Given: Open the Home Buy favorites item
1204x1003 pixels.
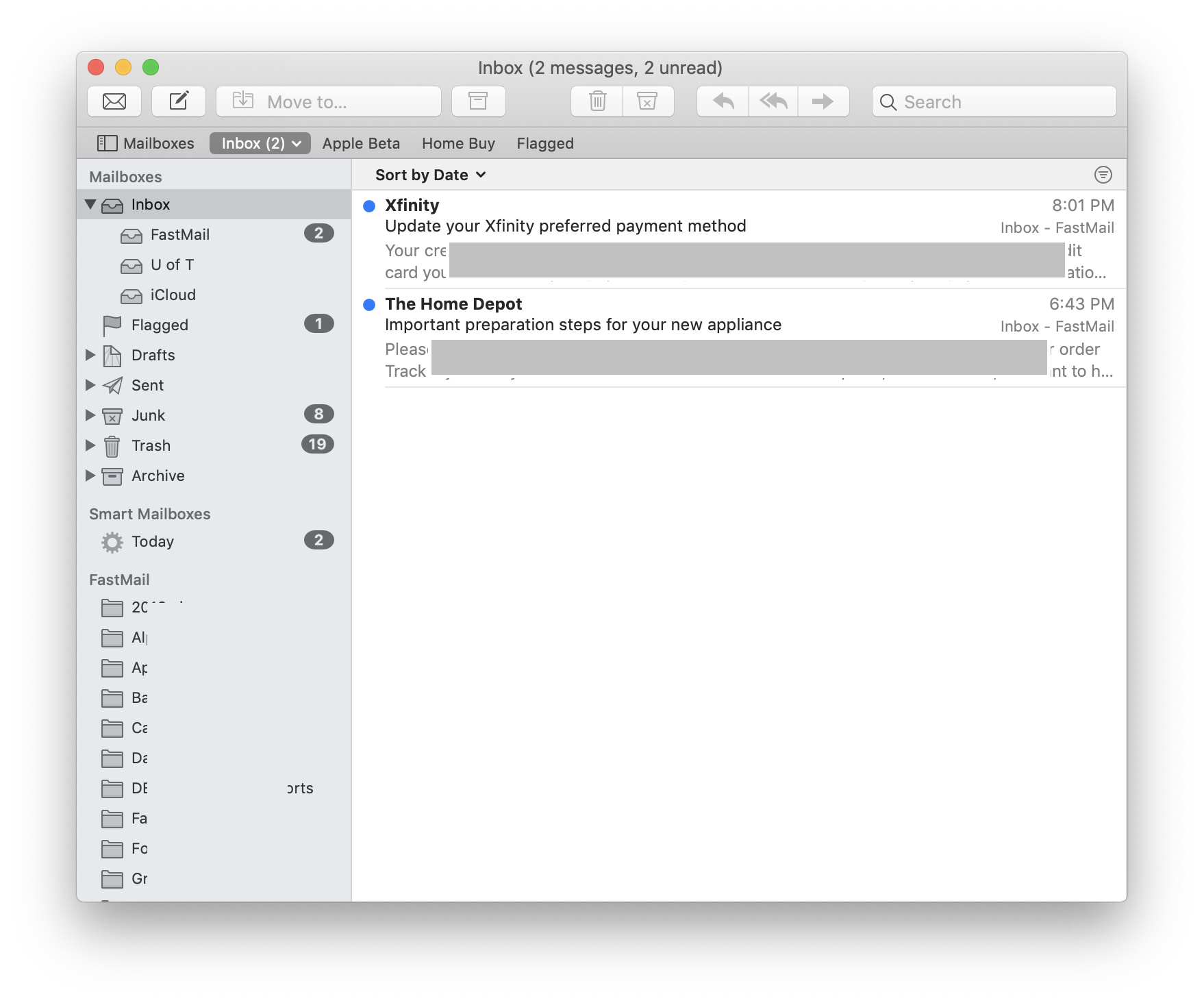Looking at the screenshot, I should point(458,143).
